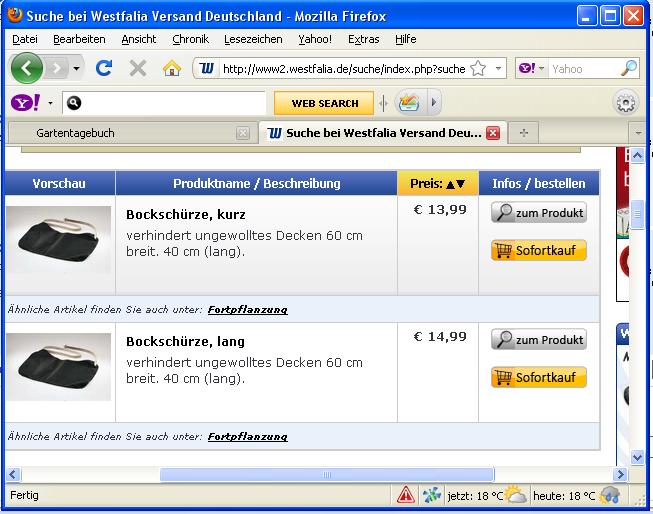Click the horizontal scrollbar thumb
The image size is (653, 514).
coord(327,474)
